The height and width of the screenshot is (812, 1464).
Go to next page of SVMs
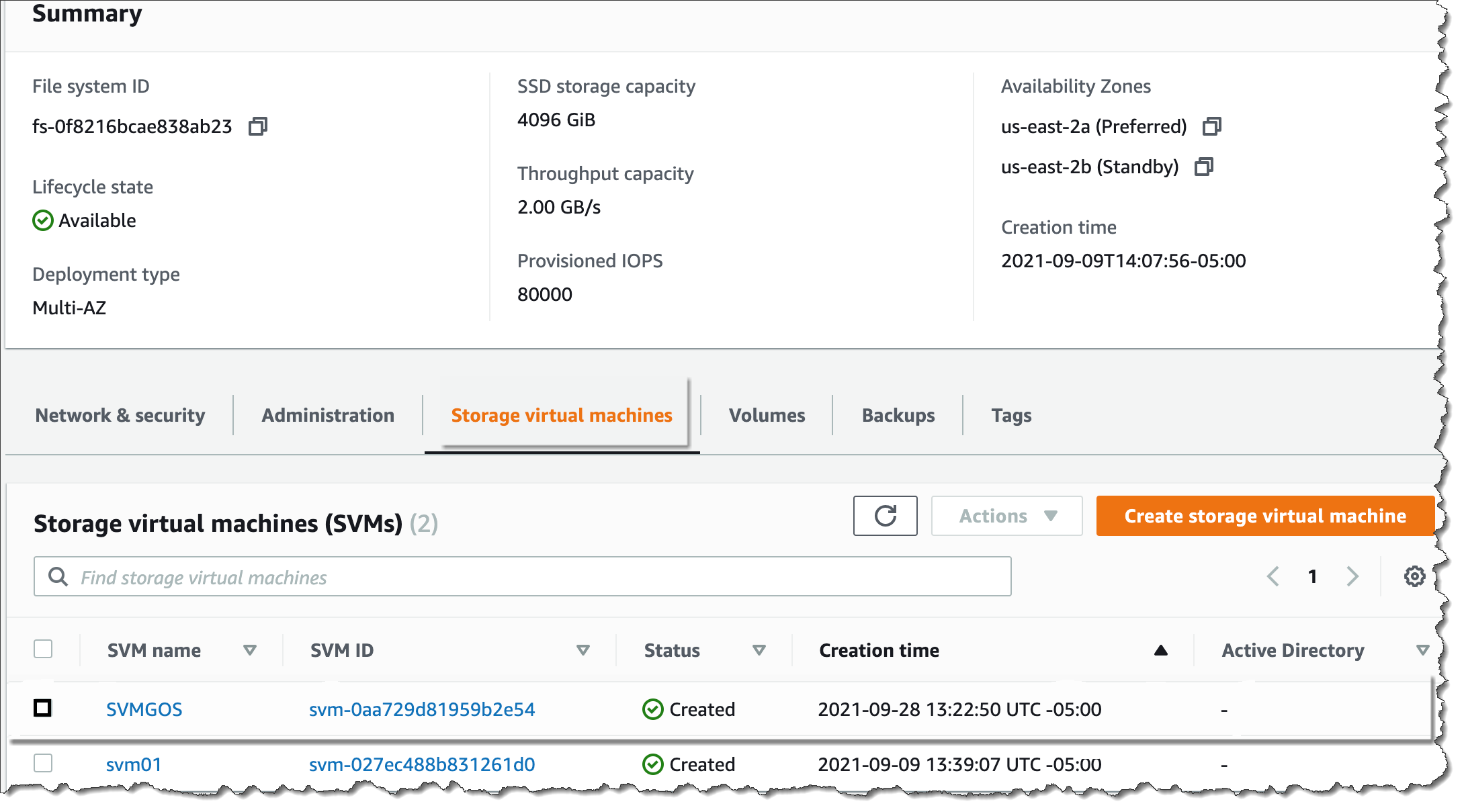click(x=1352, y=576)
